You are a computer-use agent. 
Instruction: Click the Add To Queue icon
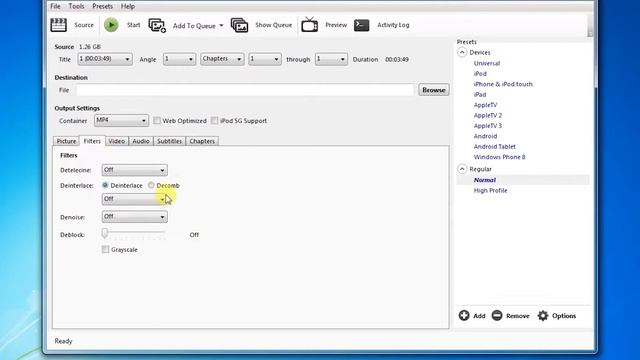tap(157, 25)
